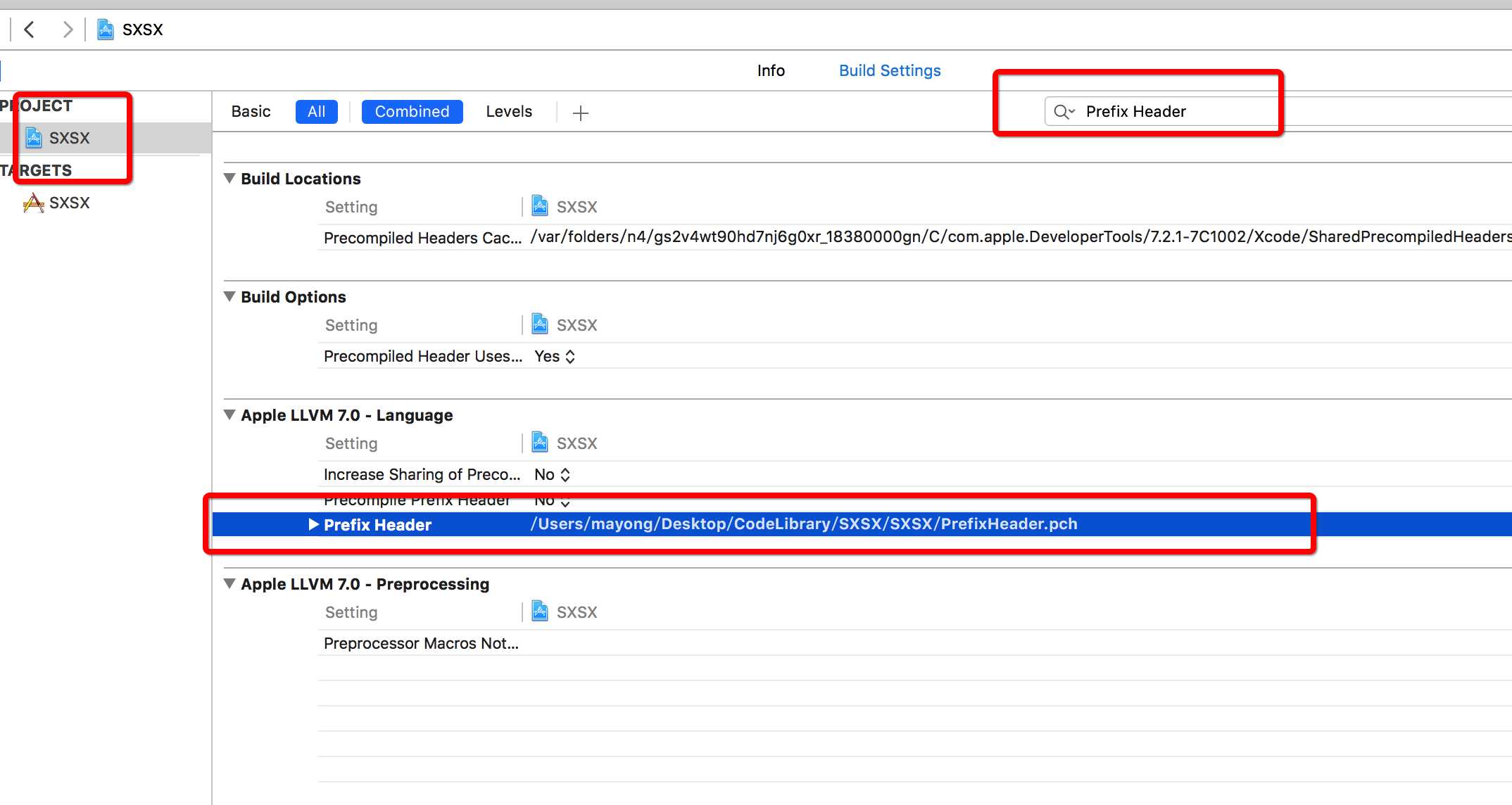Click Setting column label under Build Locations
The height and width of the screenshot is (805, 1512).
[x=351, y=207]
